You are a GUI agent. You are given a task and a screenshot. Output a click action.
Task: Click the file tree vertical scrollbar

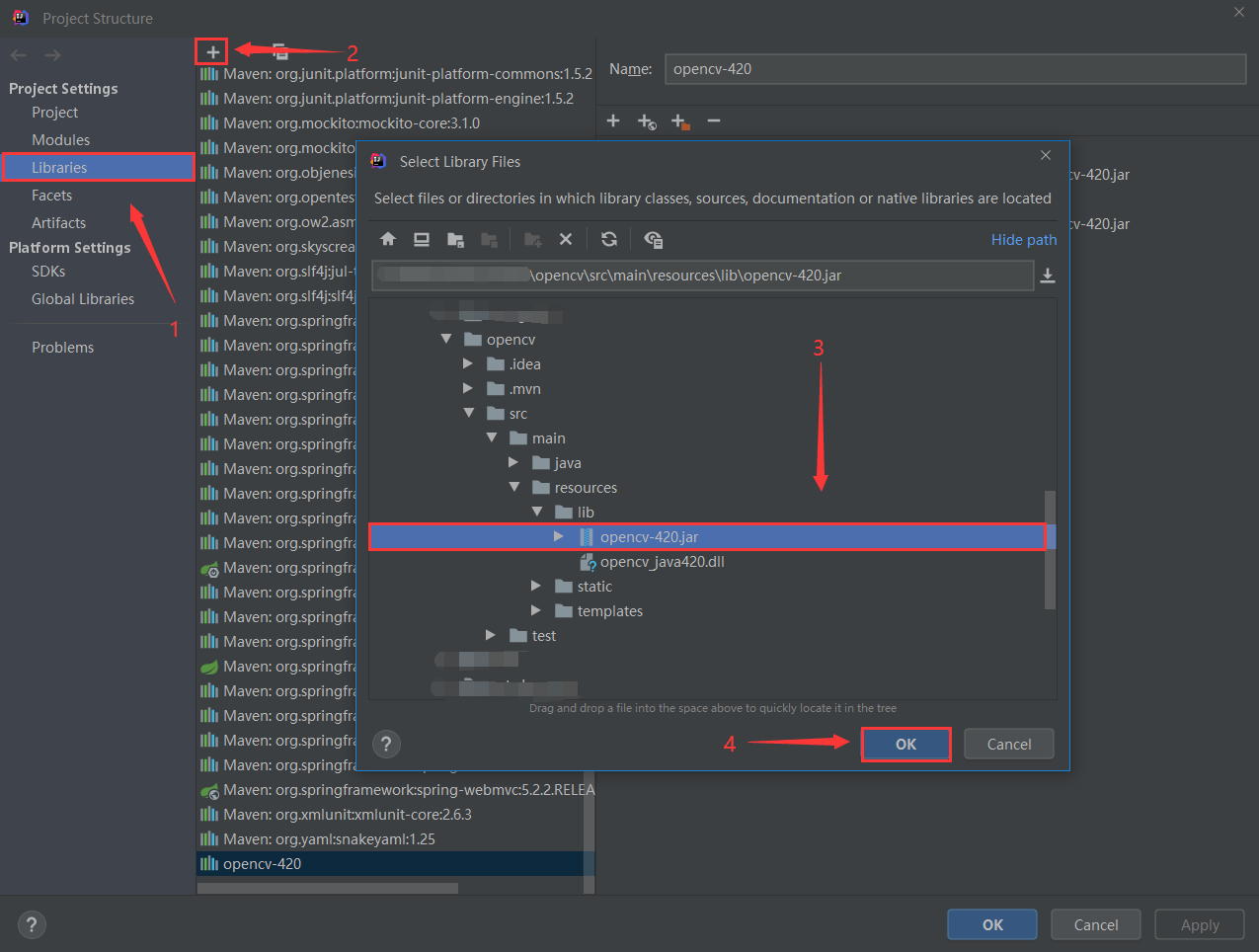coord(1051,549)
